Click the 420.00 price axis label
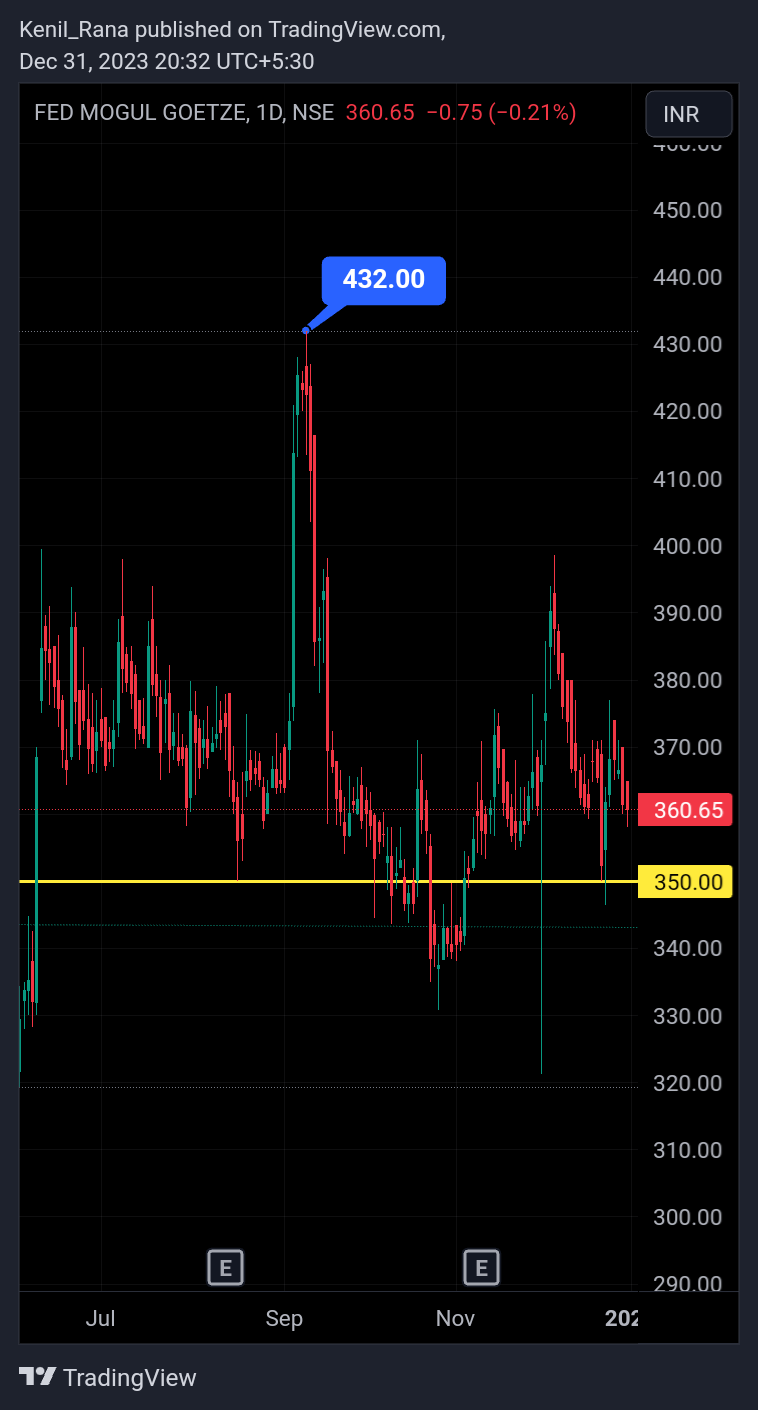The width and height of the screenshot is (758, 1410). (687, 411)
